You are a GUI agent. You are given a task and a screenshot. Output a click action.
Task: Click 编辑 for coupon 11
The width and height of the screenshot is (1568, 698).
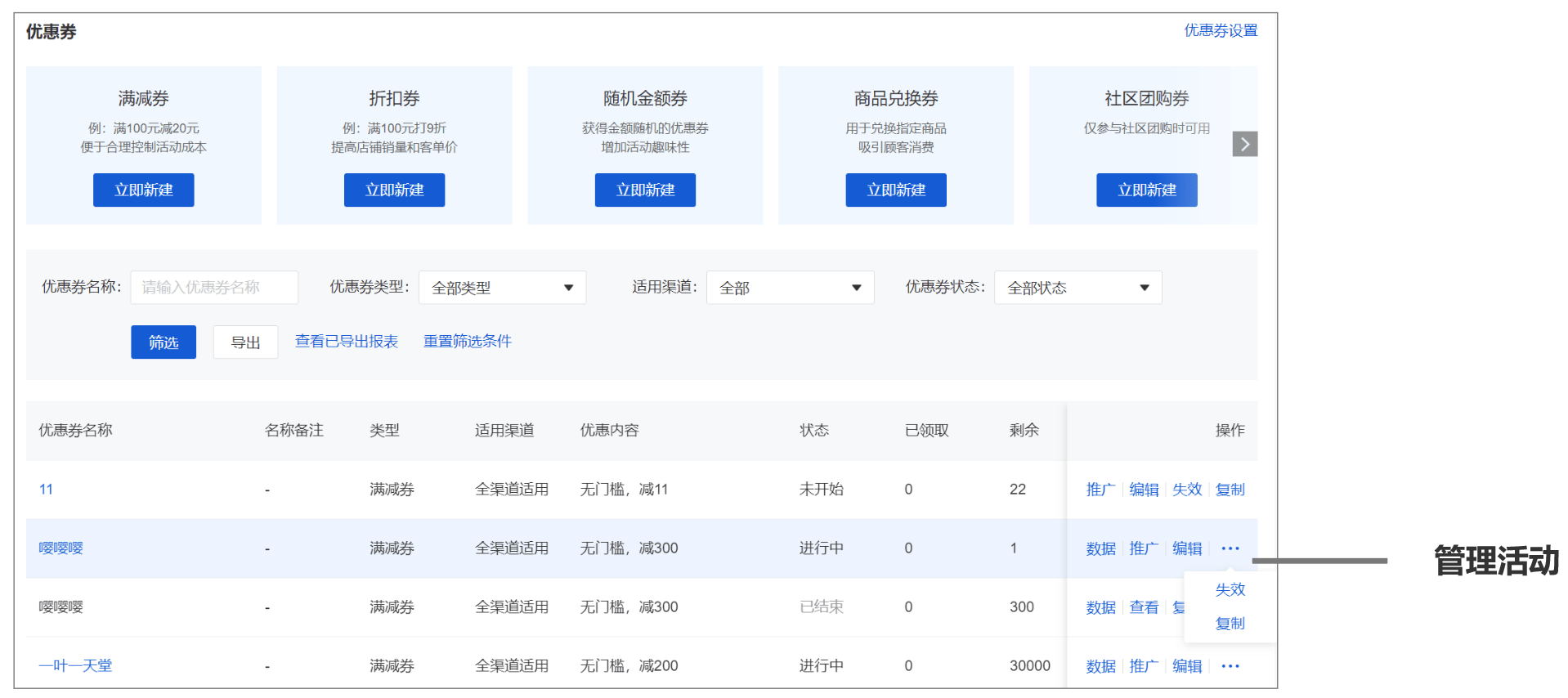click(1144, 490)
